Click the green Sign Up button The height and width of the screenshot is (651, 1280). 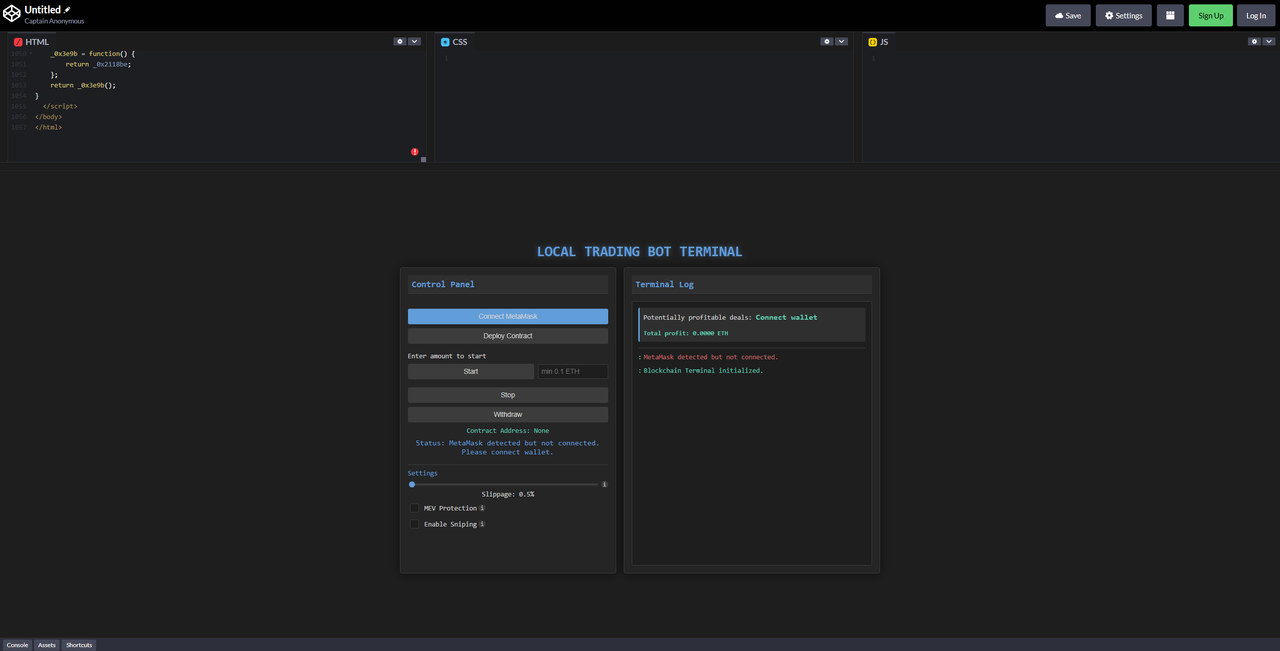coord(1211,15)
